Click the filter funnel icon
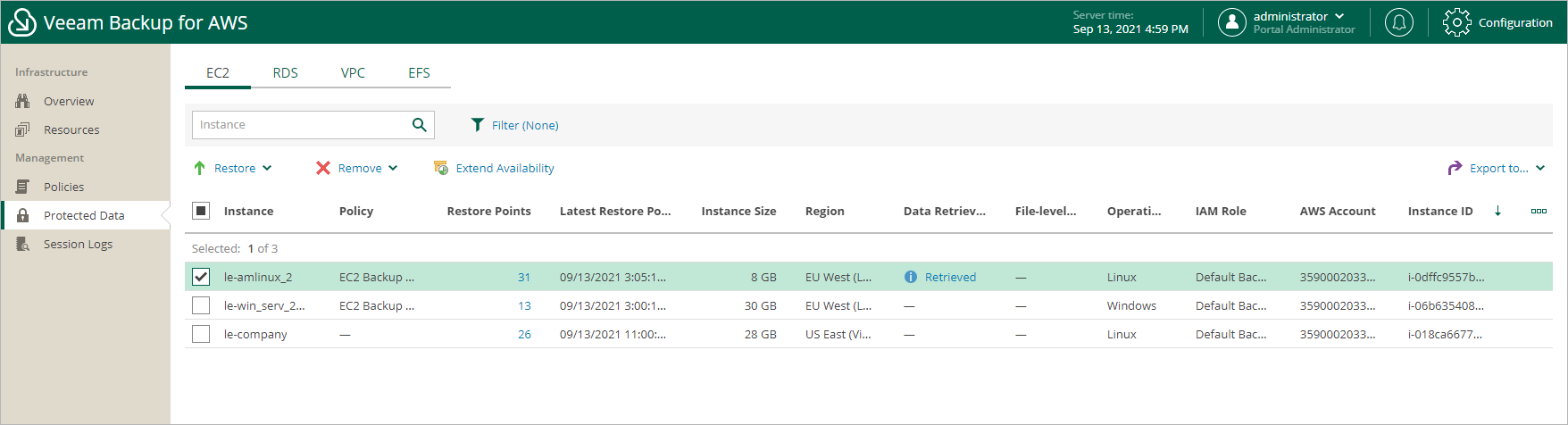 pyautogui.click(x=478, y=125)
